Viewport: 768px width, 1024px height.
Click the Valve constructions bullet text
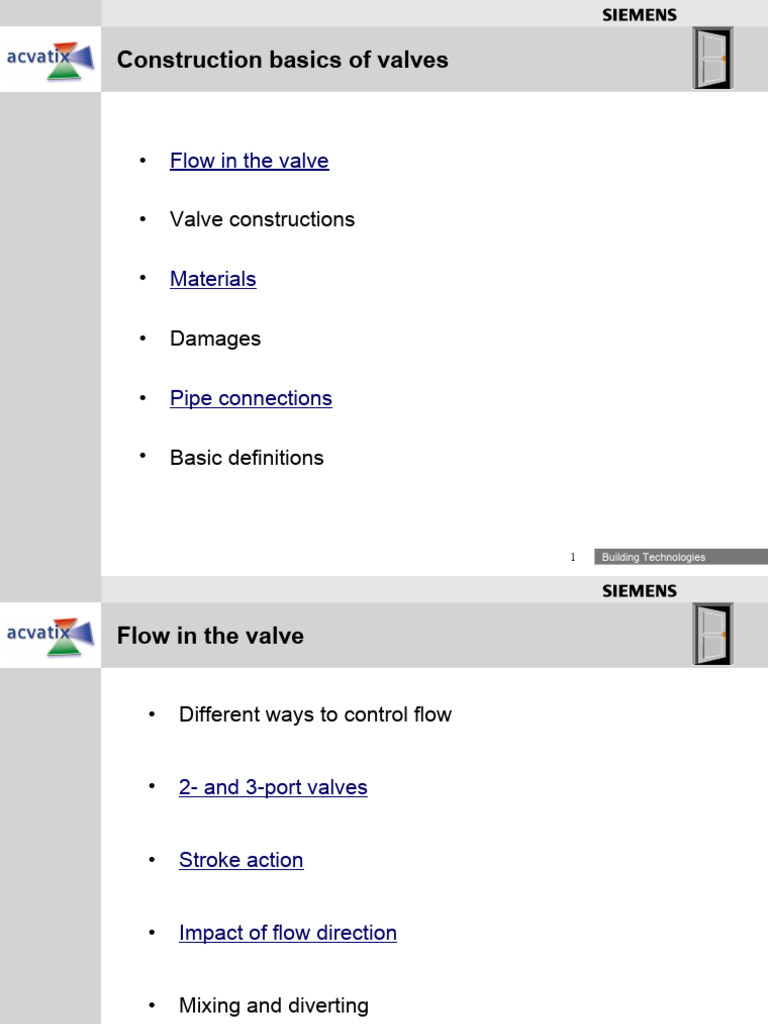(262, 219)
